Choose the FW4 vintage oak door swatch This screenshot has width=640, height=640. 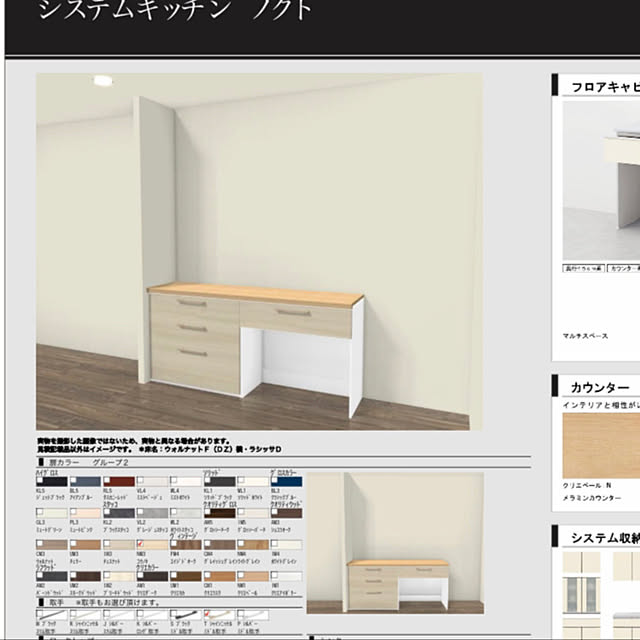point(186,545)
